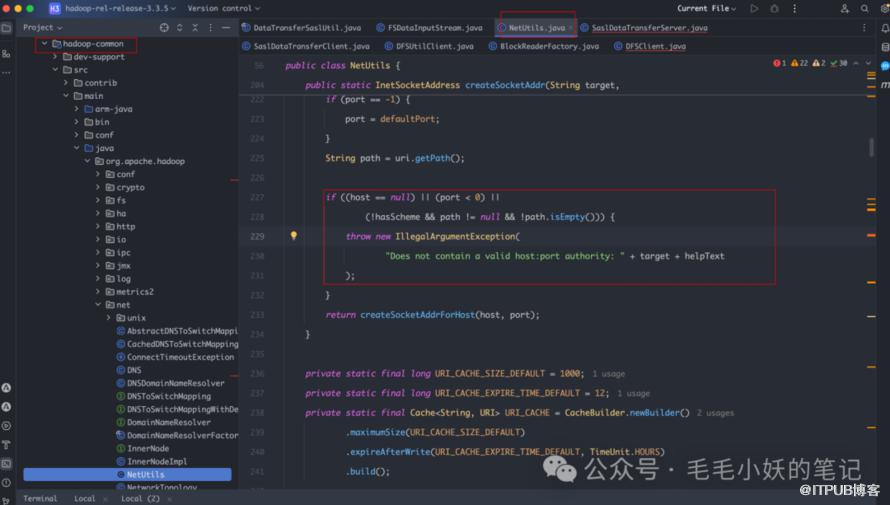Open ConnectTimeoutException in the project tree
The width and height of the screenshot is (890, 505).
[x=180, y=357]
